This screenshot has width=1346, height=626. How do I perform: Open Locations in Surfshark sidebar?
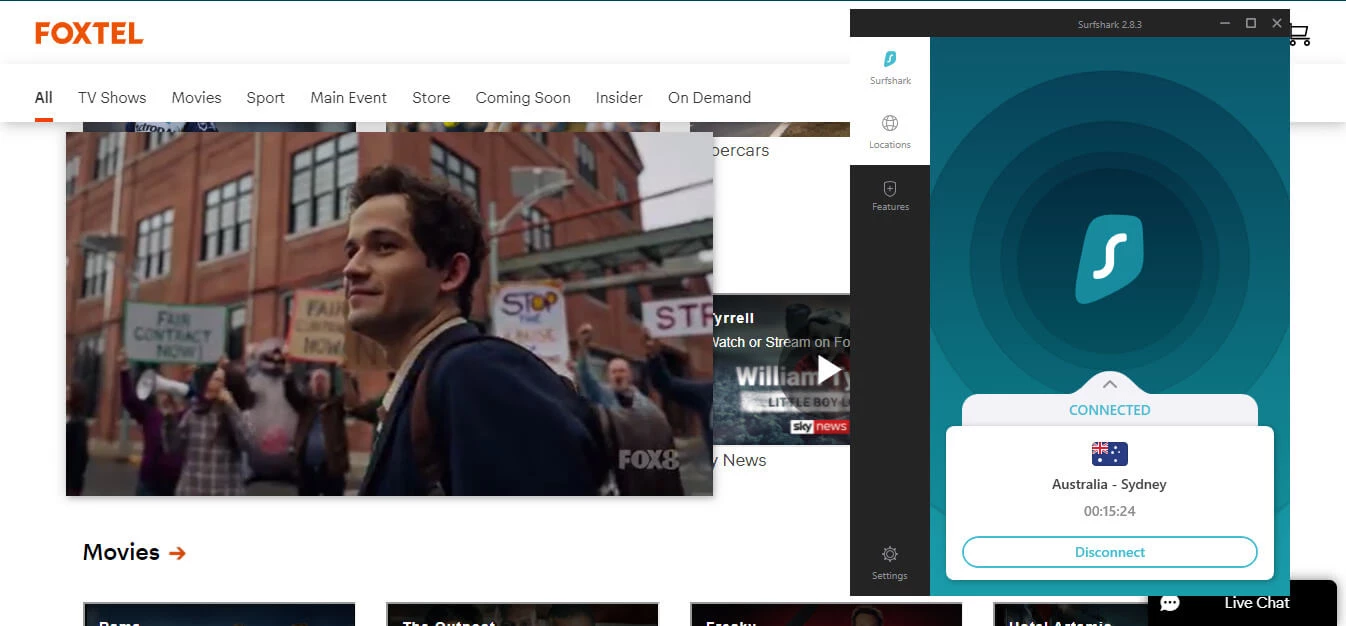890,132
